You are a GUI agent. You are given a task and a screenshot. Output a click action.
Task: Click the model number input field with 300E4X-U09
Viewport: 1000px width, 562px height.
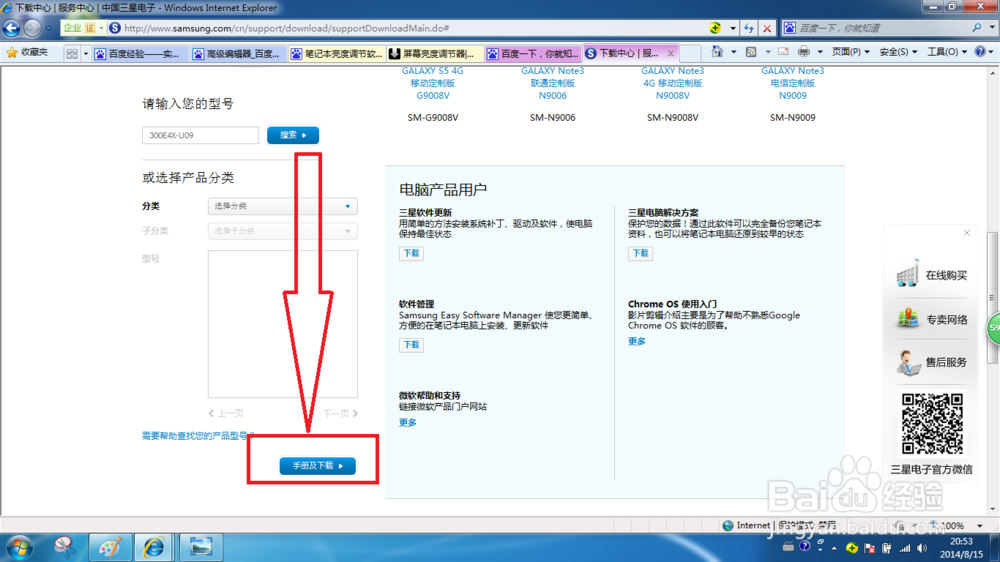(200, 135)
